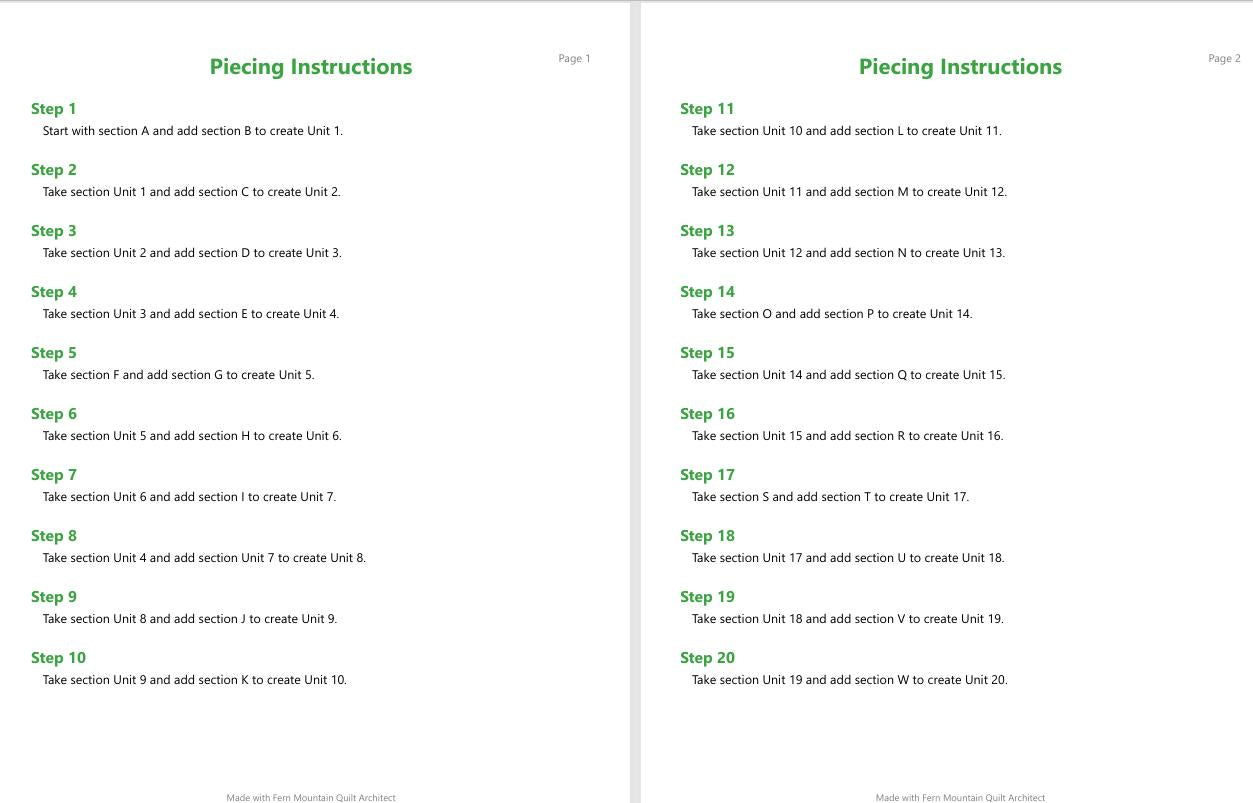The height and width of the screenshot is (803, 1253).
Task: Select the Step 14 heading
Action: 707,292
